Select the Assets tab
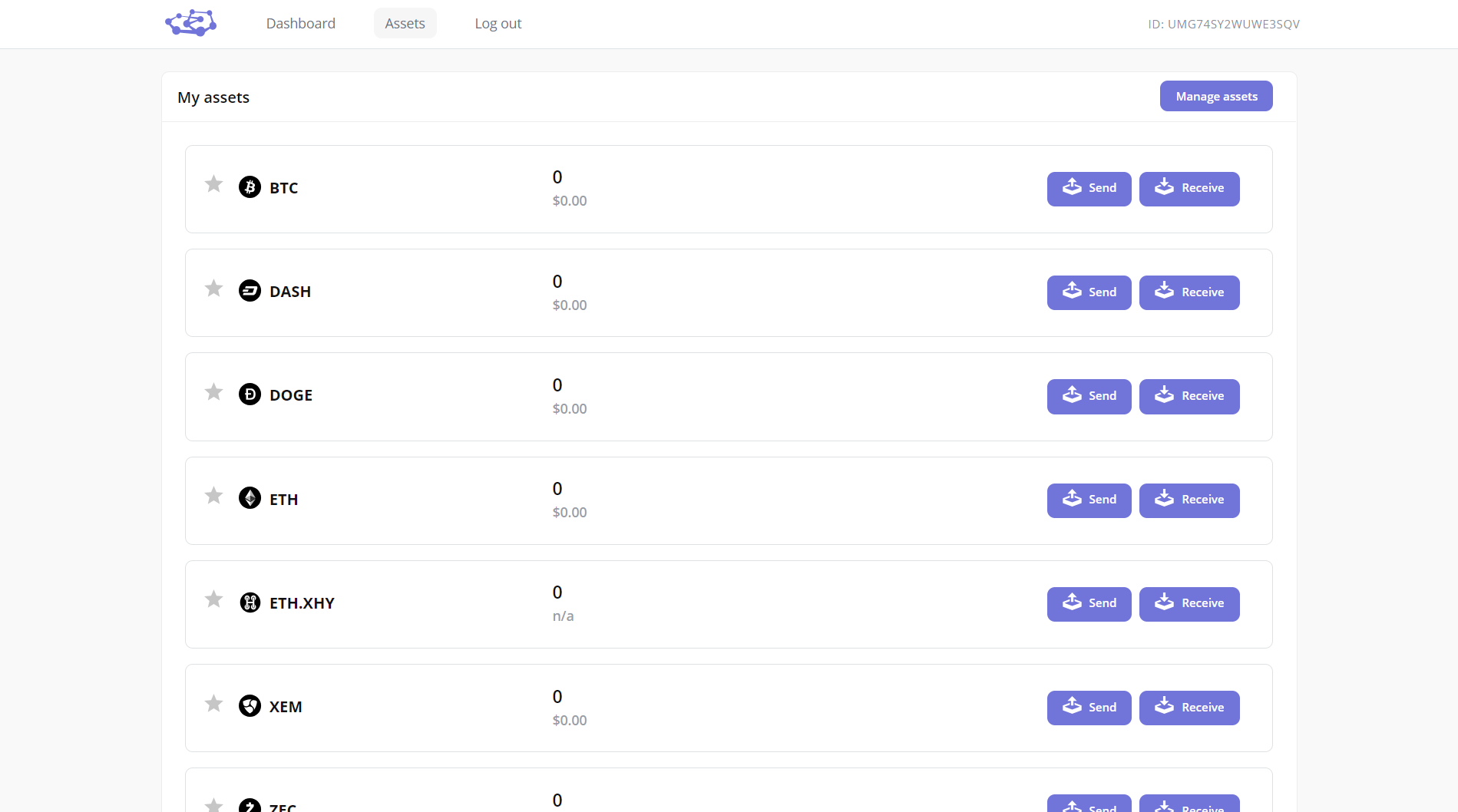Screen dimensions: 1458x812 405,24
